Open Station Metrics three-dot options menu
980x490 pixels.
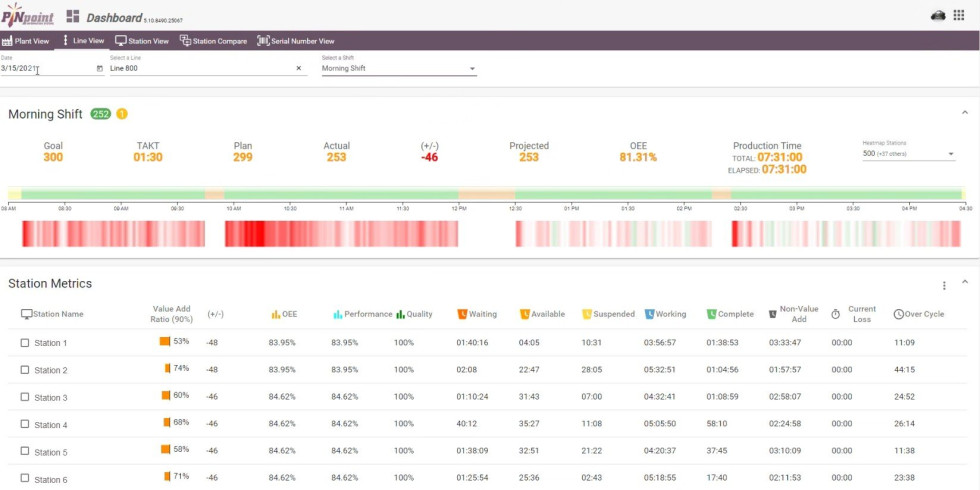(944, 286)
